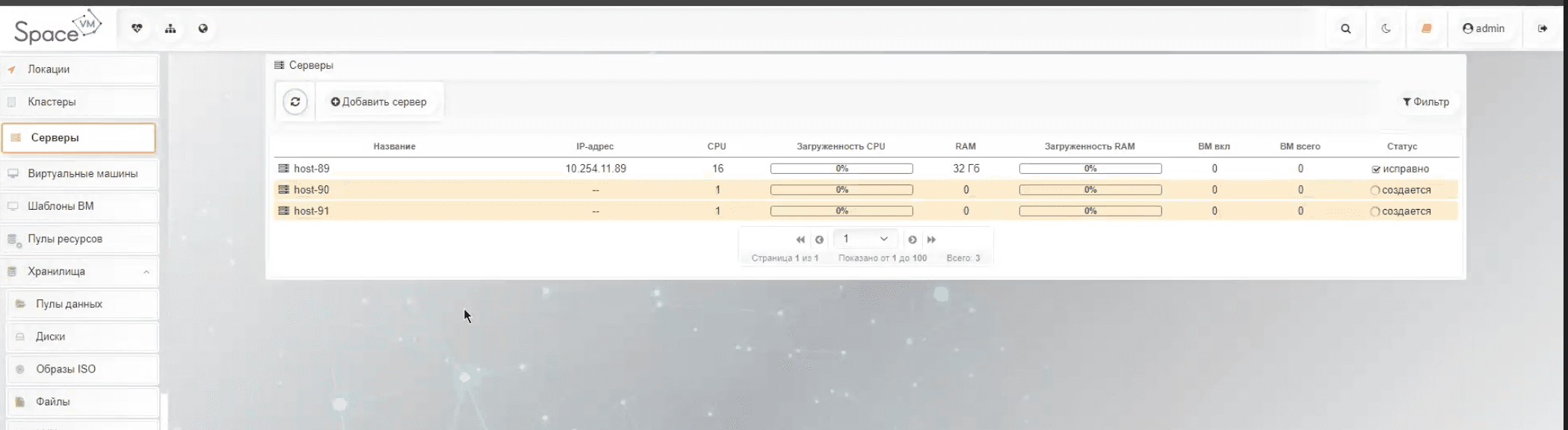Go to the last page of results

931,240
